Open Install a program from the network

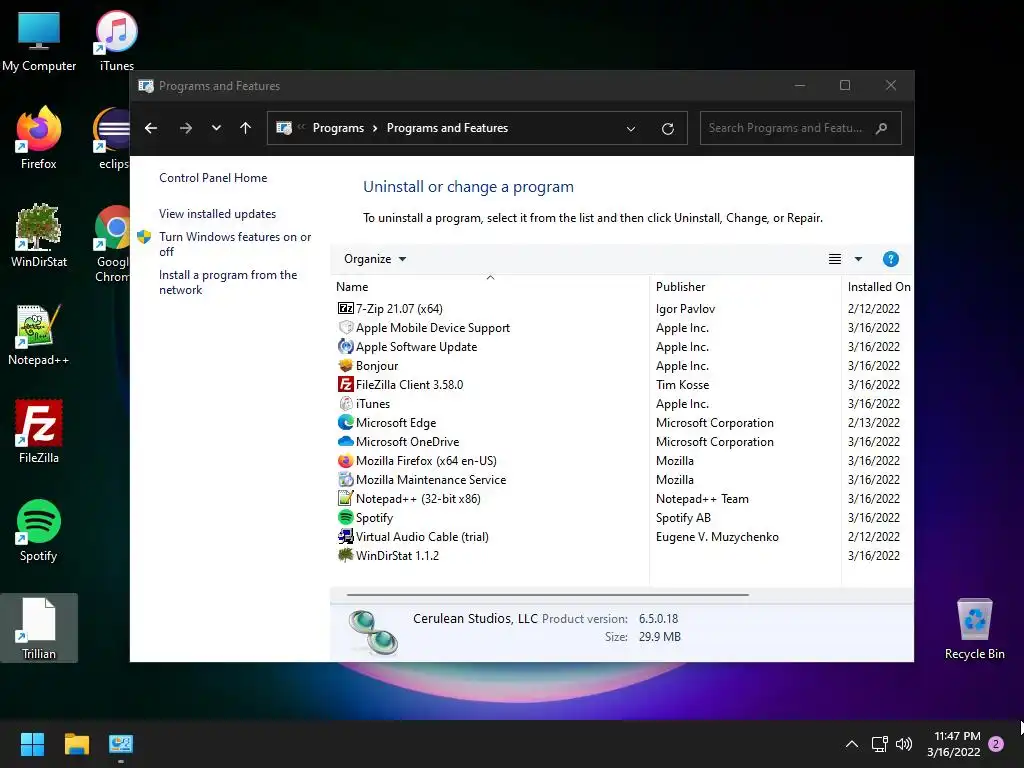click(x=228, y=282)
